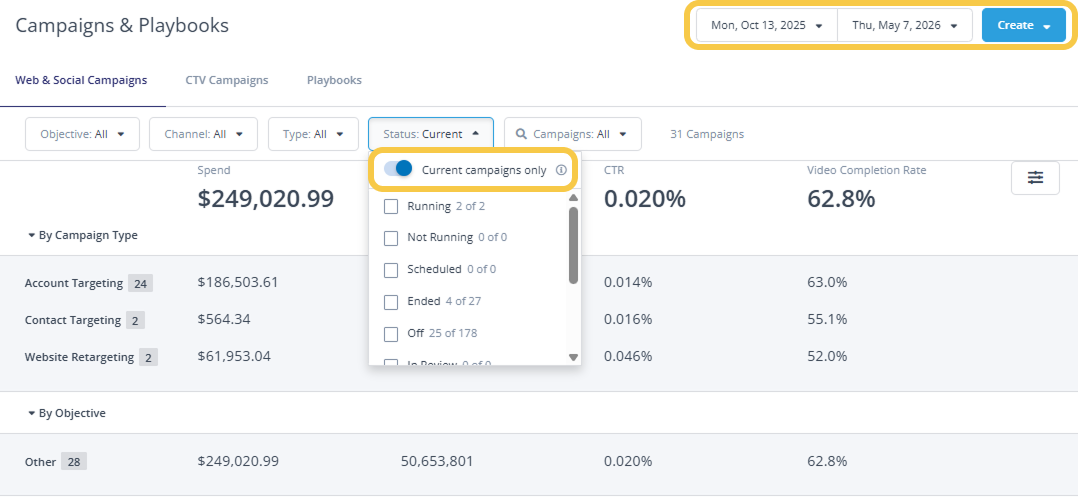This screenshot has height=503, width=1078.
Task: Check the Running status checkbox
Action: click(x=391, y=206)
